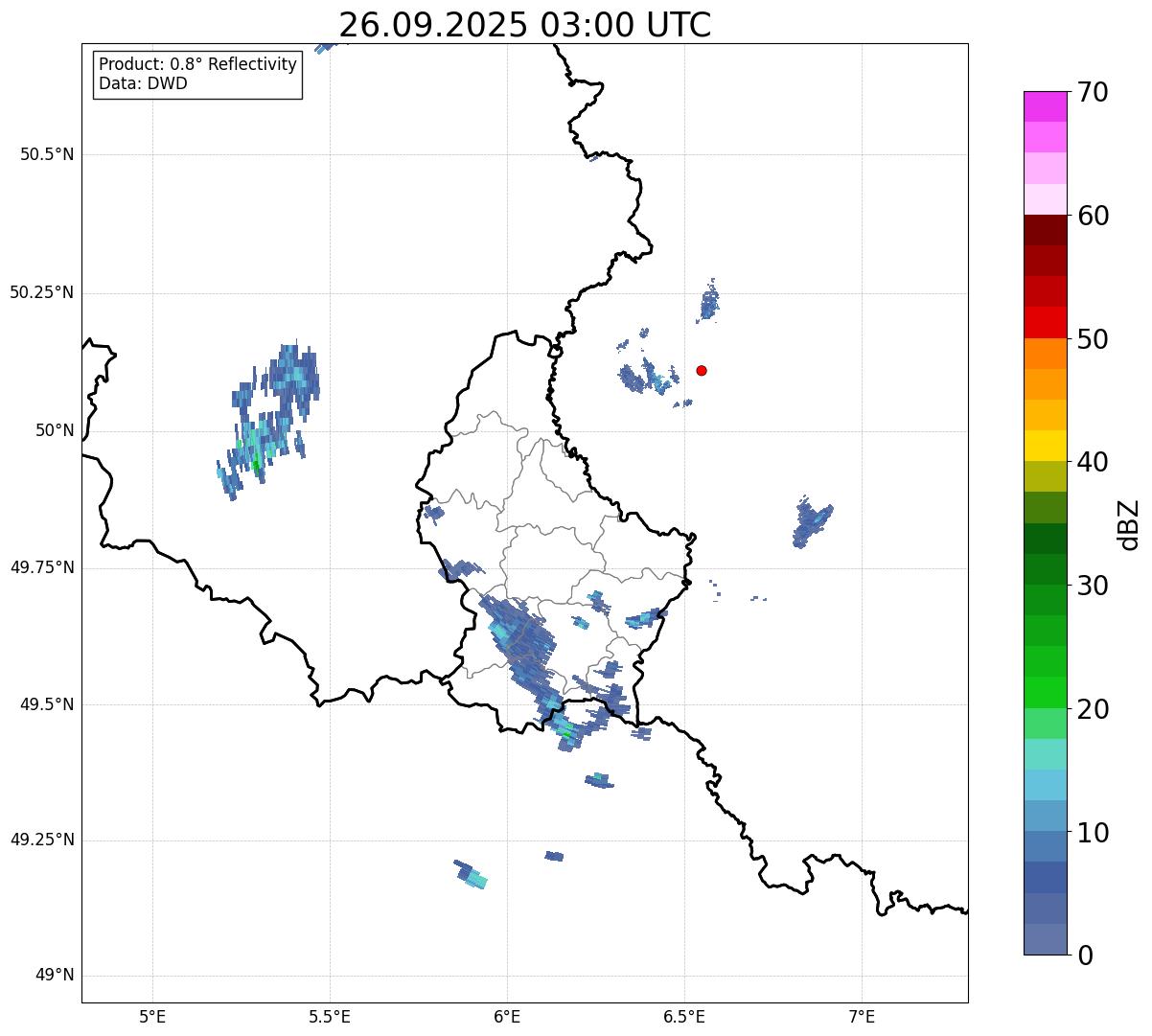The height and width of the screenshot is (1036, 1152).
Task: Click the magenta top segment of colorbar
Action: 1046,106
